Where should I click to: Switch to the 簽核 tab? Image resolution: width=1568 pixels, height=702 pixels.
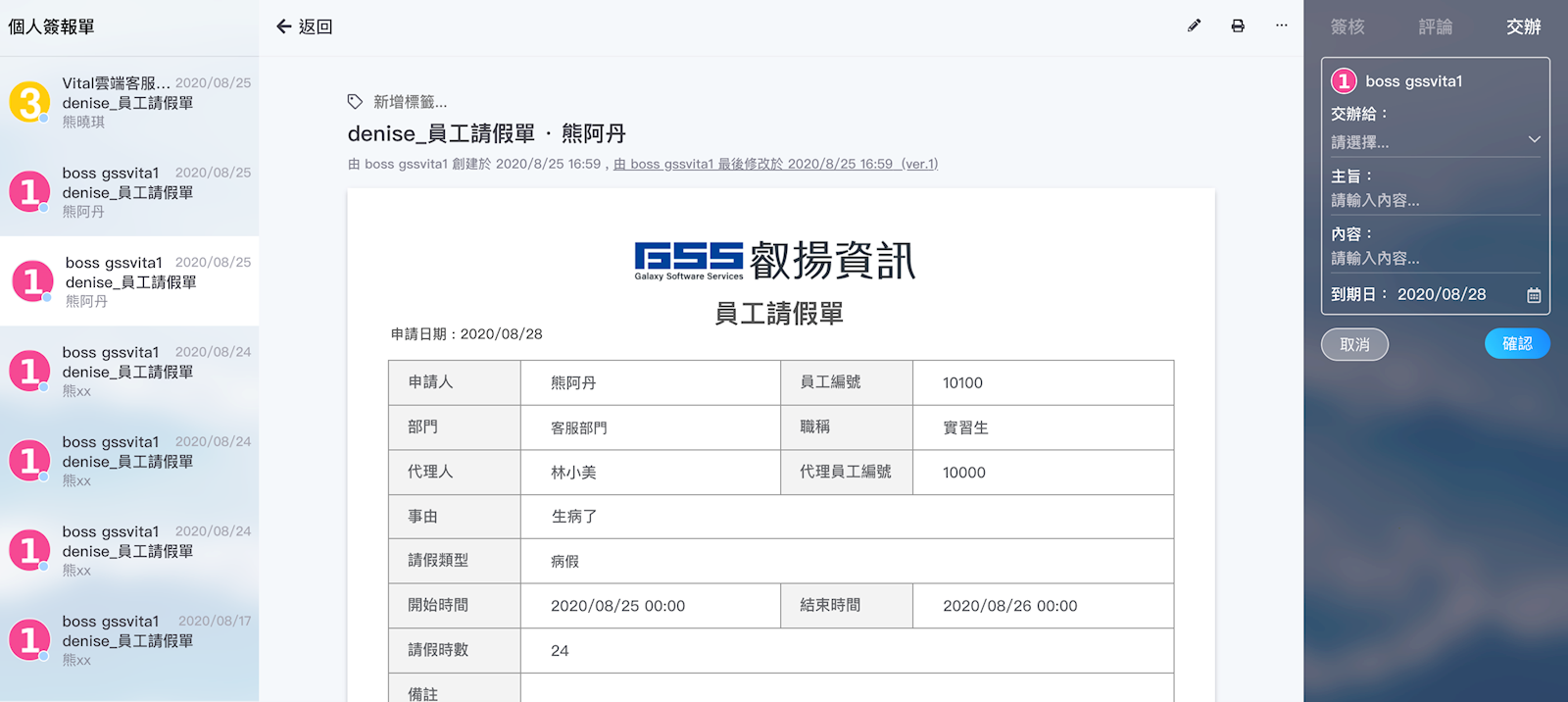[x=1347, y=27]
